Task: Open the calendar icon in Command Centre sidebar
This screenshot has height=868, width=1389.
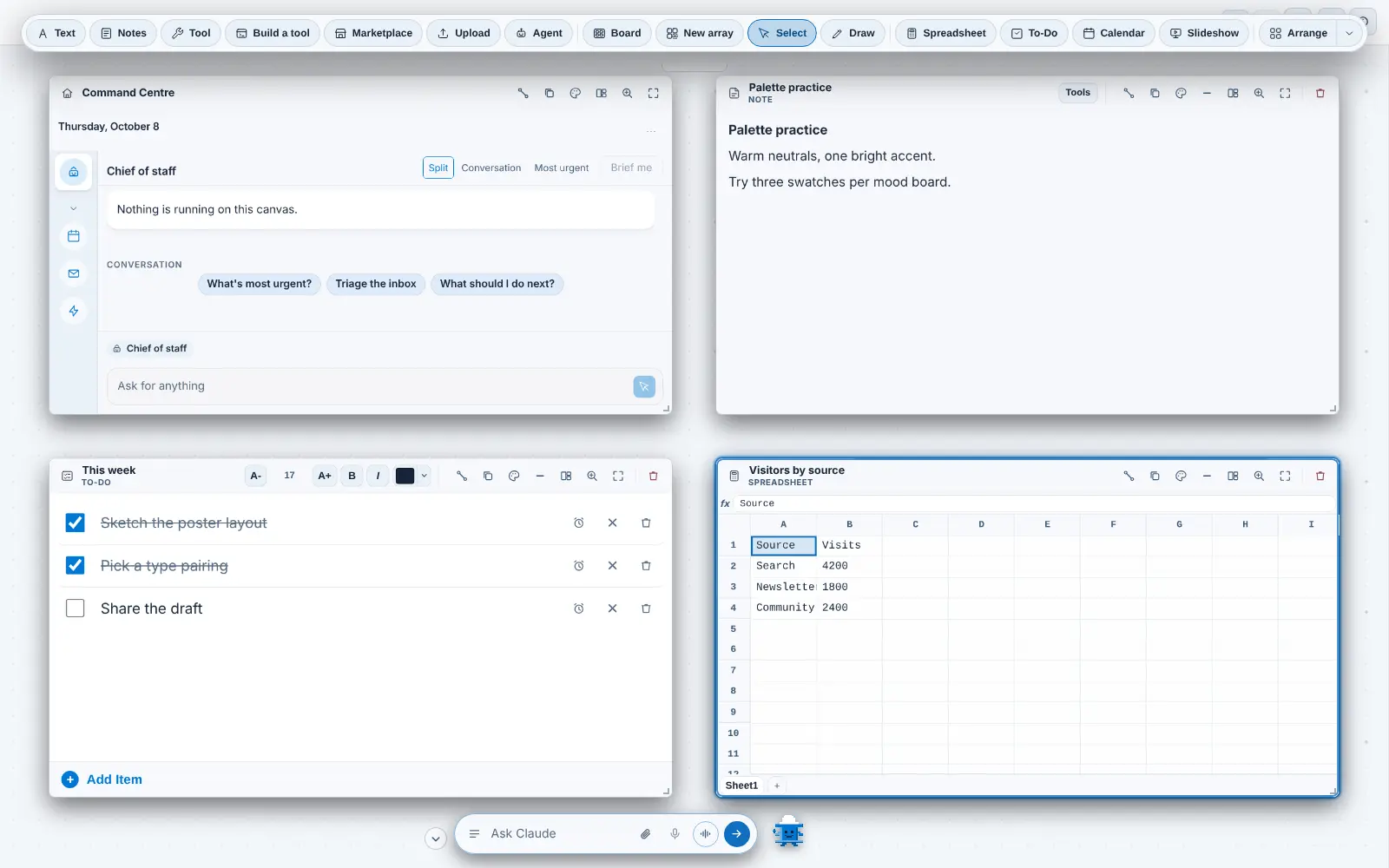Action: pos(74,236)
